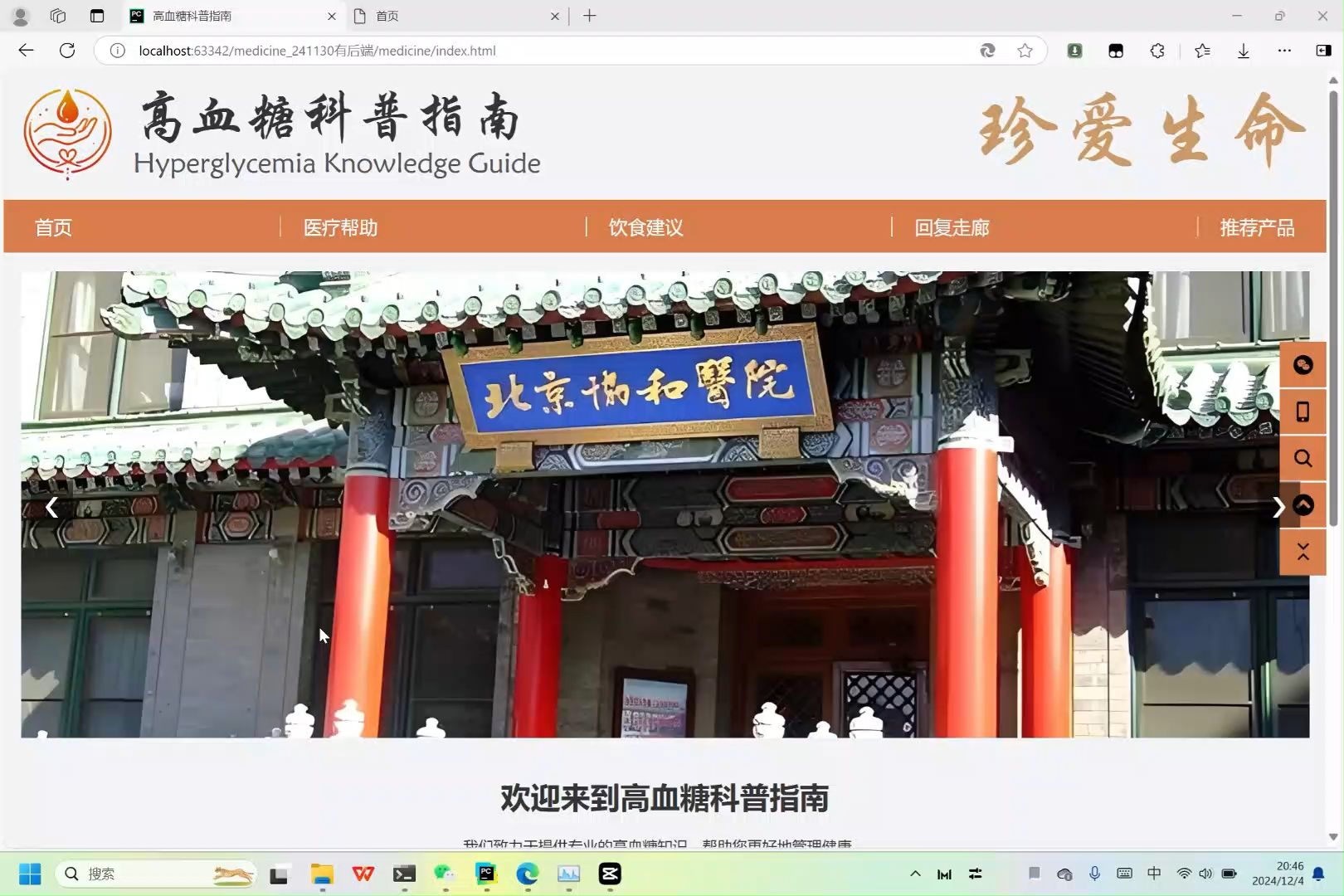Open 首页 in navigation bar
1344x896 pixels.
pyautogui.click(x=53, y=227)
